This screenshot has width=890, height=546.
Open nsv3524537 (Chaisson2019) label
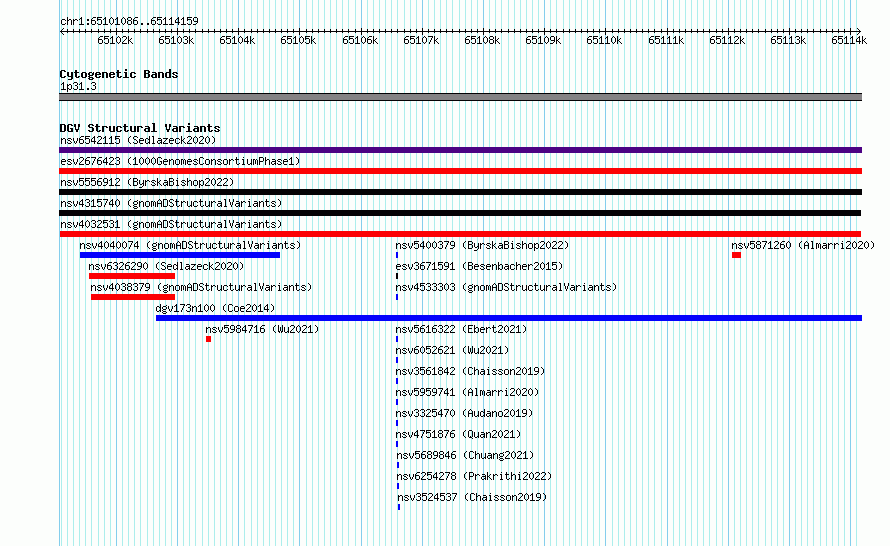coord(472,497)
